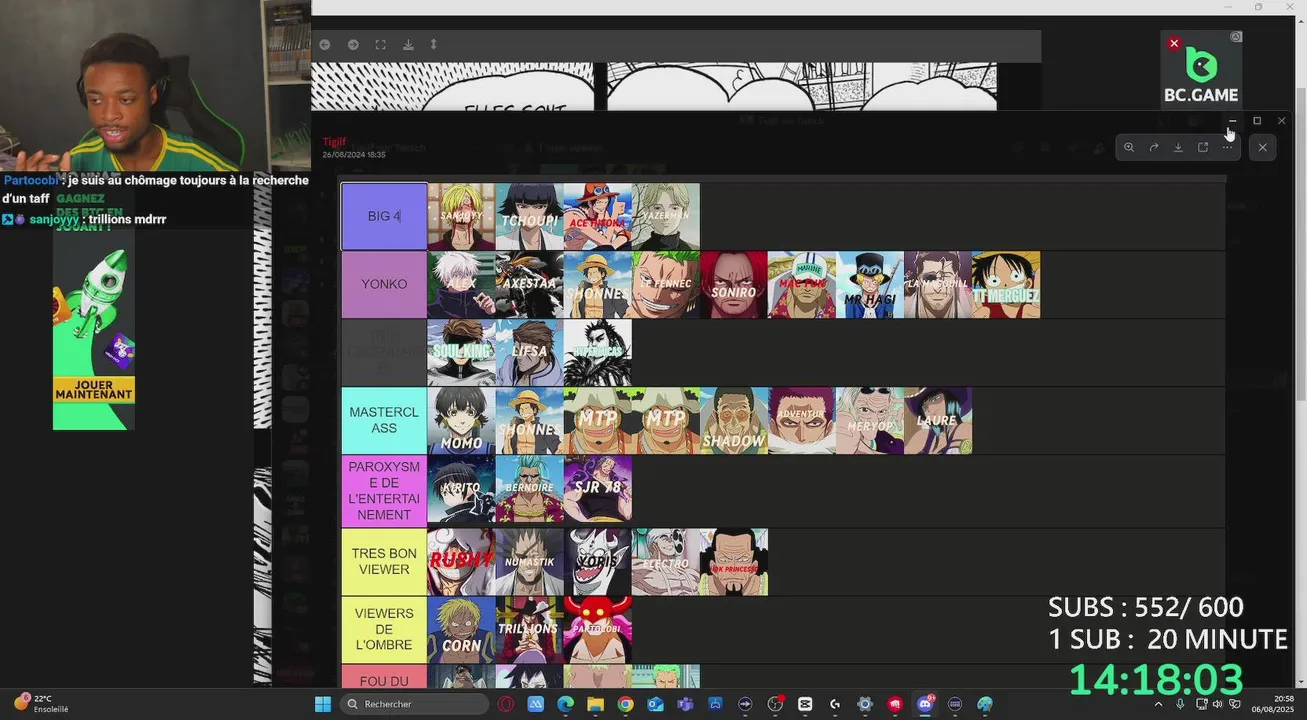Click the microphone icon in system tray
This screenshot has height=720, width=1307.
1180,704
